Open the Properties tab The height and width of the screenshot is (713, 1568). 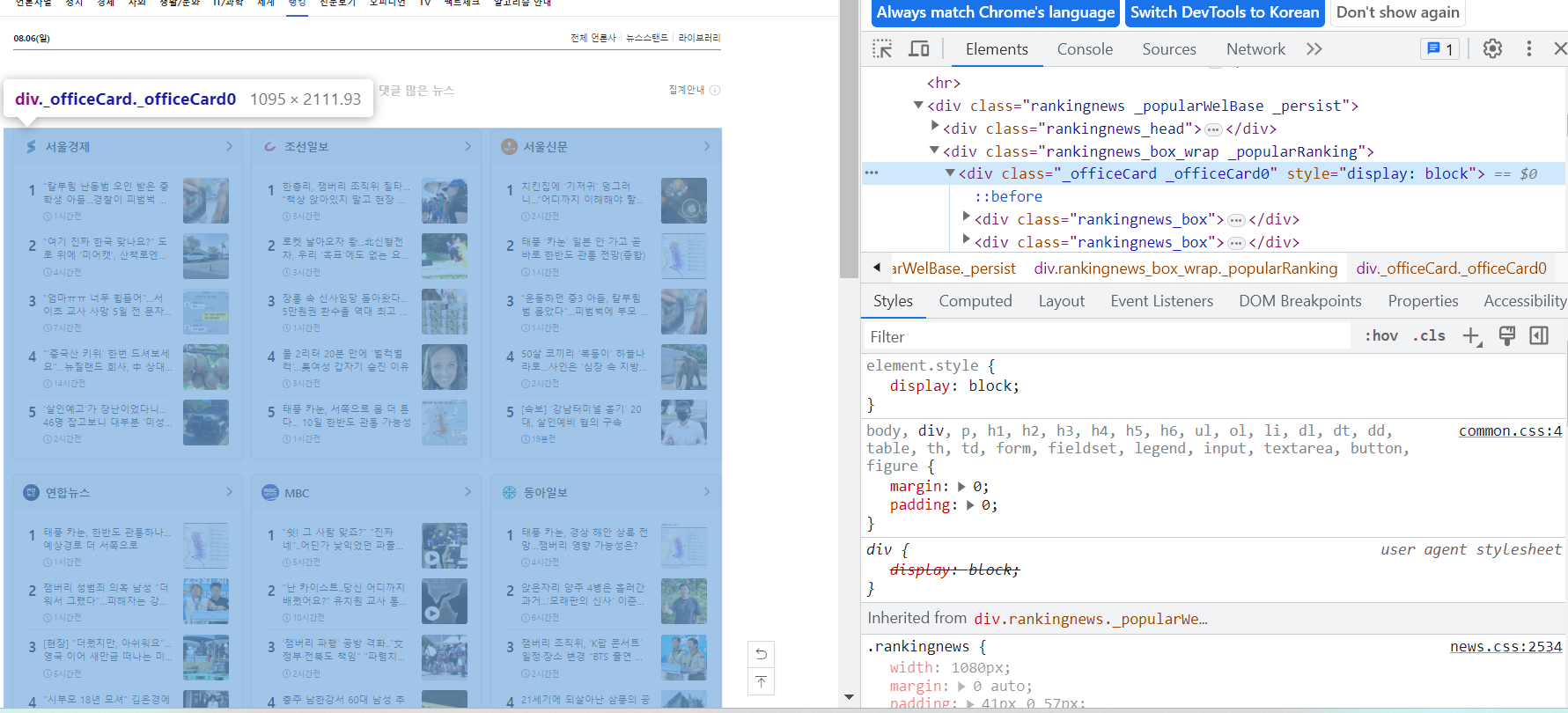coord(1423,301)
